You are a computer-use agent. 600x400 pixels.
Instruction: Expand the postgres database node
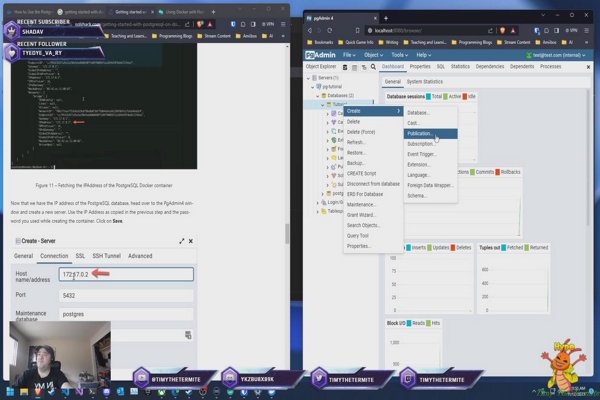coord(323,194)
